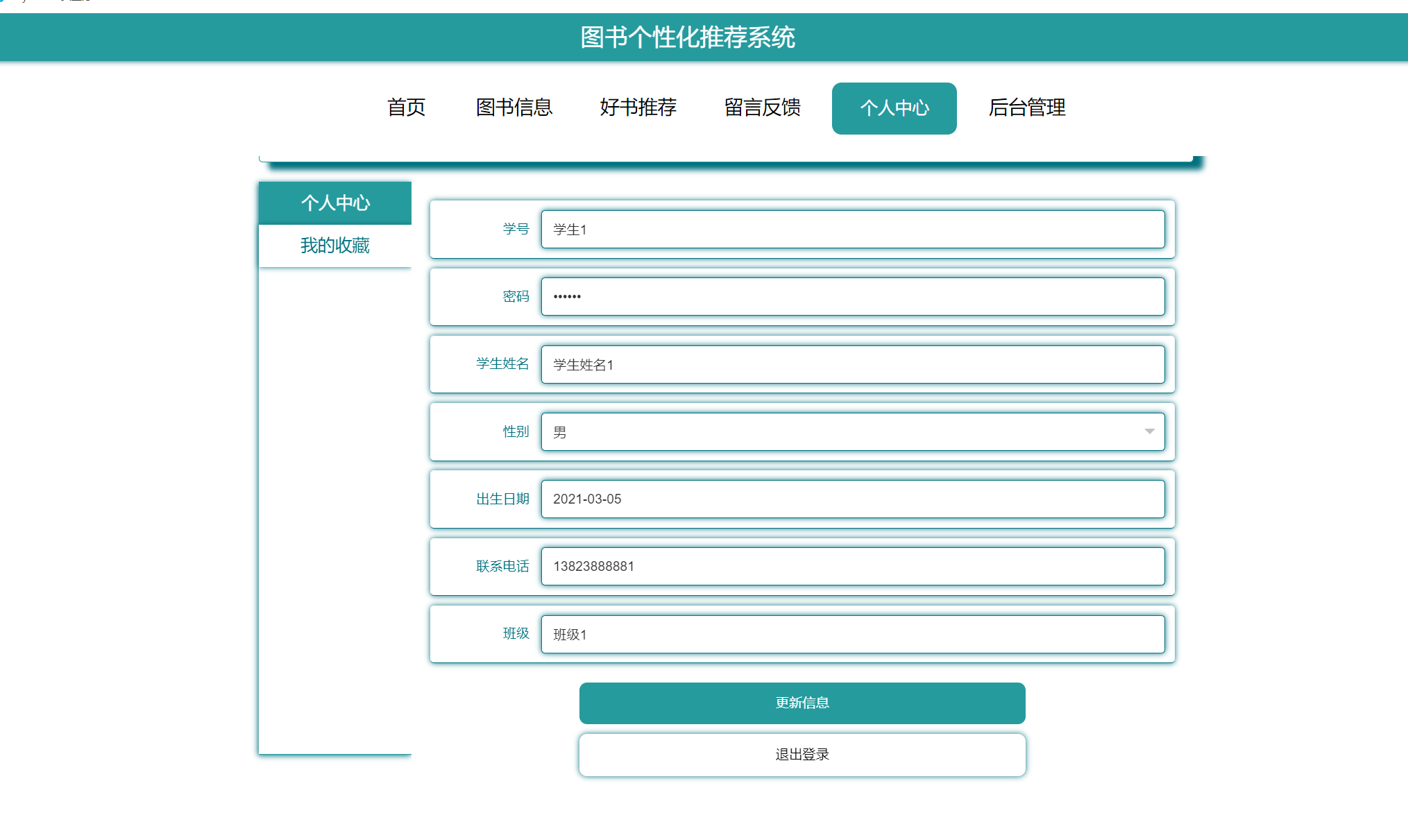Click 退出登录 to log out
Viewport: 1408px width, 840px height.
click(x=801, y=755)
